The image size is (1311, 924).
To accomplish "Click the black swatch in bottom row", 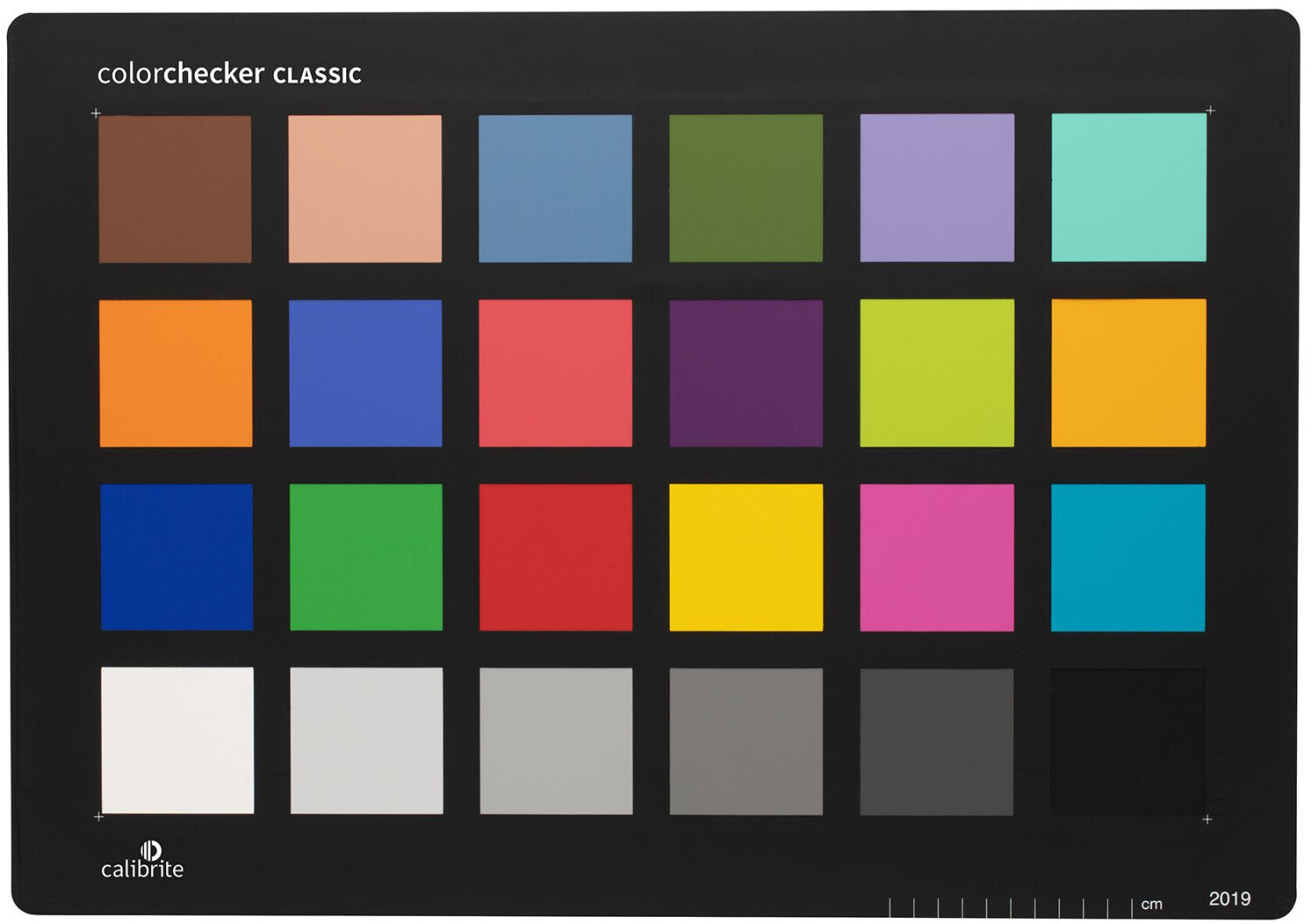I will 1127,742.
